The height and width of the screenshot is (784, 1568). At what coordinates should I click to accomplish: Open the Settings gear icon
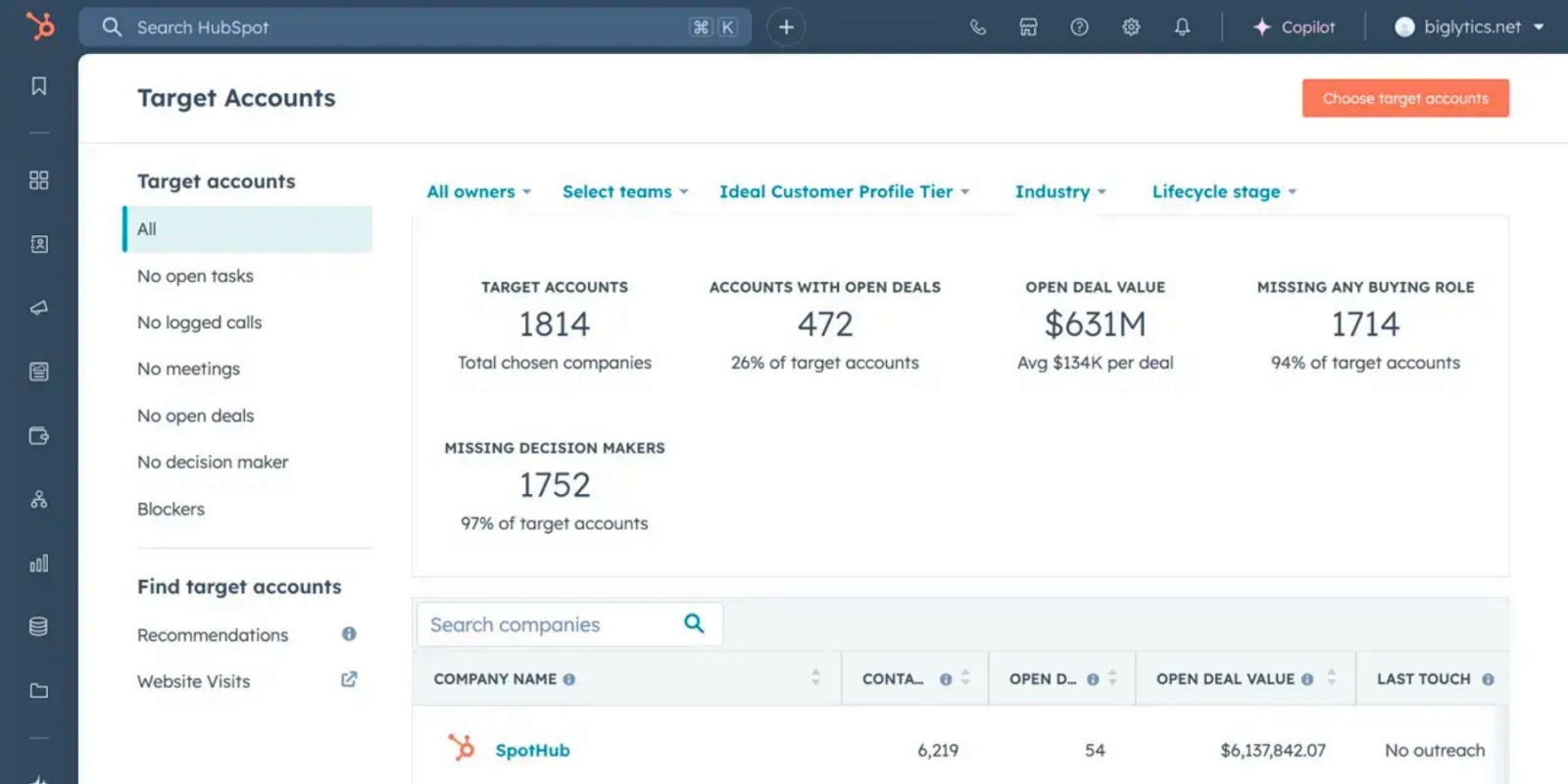1131,27
